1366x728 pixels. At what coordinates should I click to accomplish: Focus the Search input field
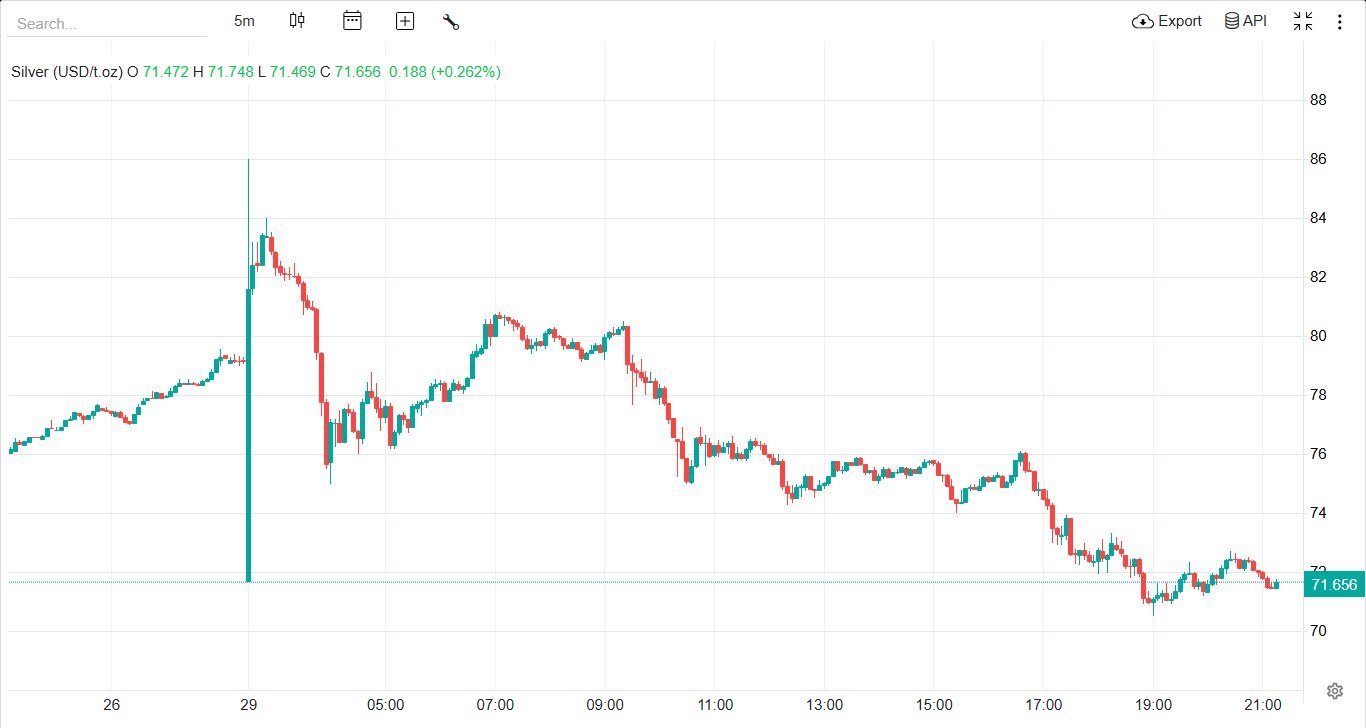coord(106,23)
